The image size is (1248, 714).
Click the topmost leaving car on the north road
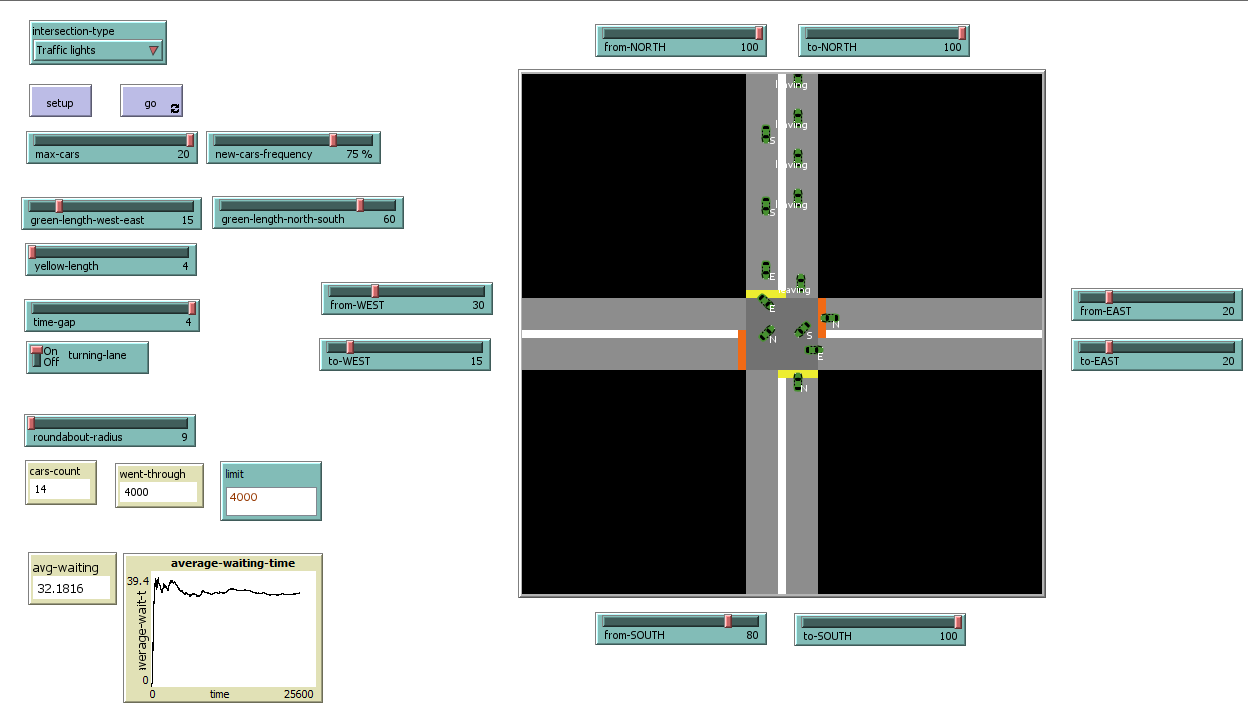click(798, 80)
